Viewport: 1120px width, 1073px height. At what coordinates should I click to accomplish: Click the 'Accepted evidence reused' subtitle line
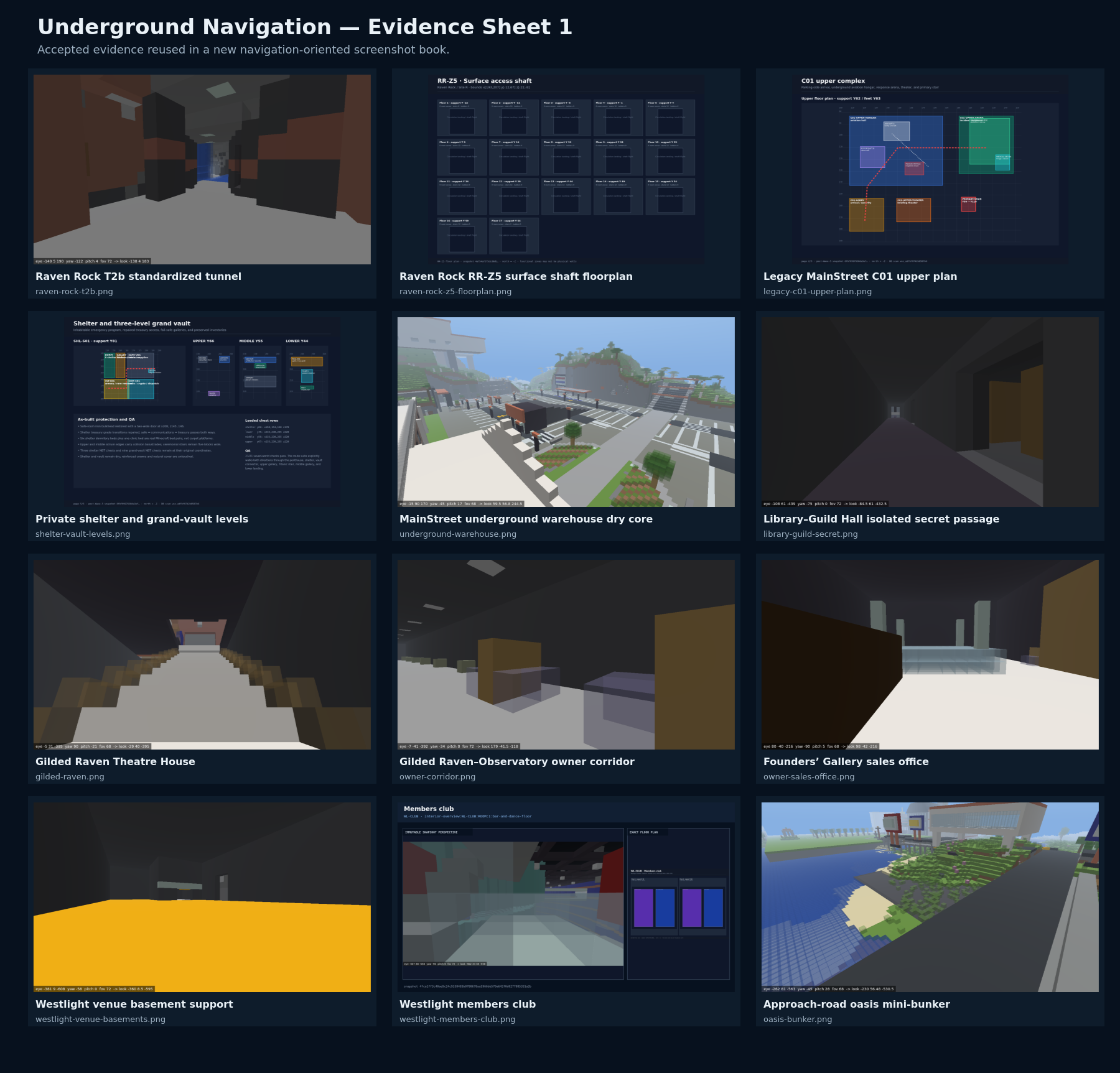243,50
